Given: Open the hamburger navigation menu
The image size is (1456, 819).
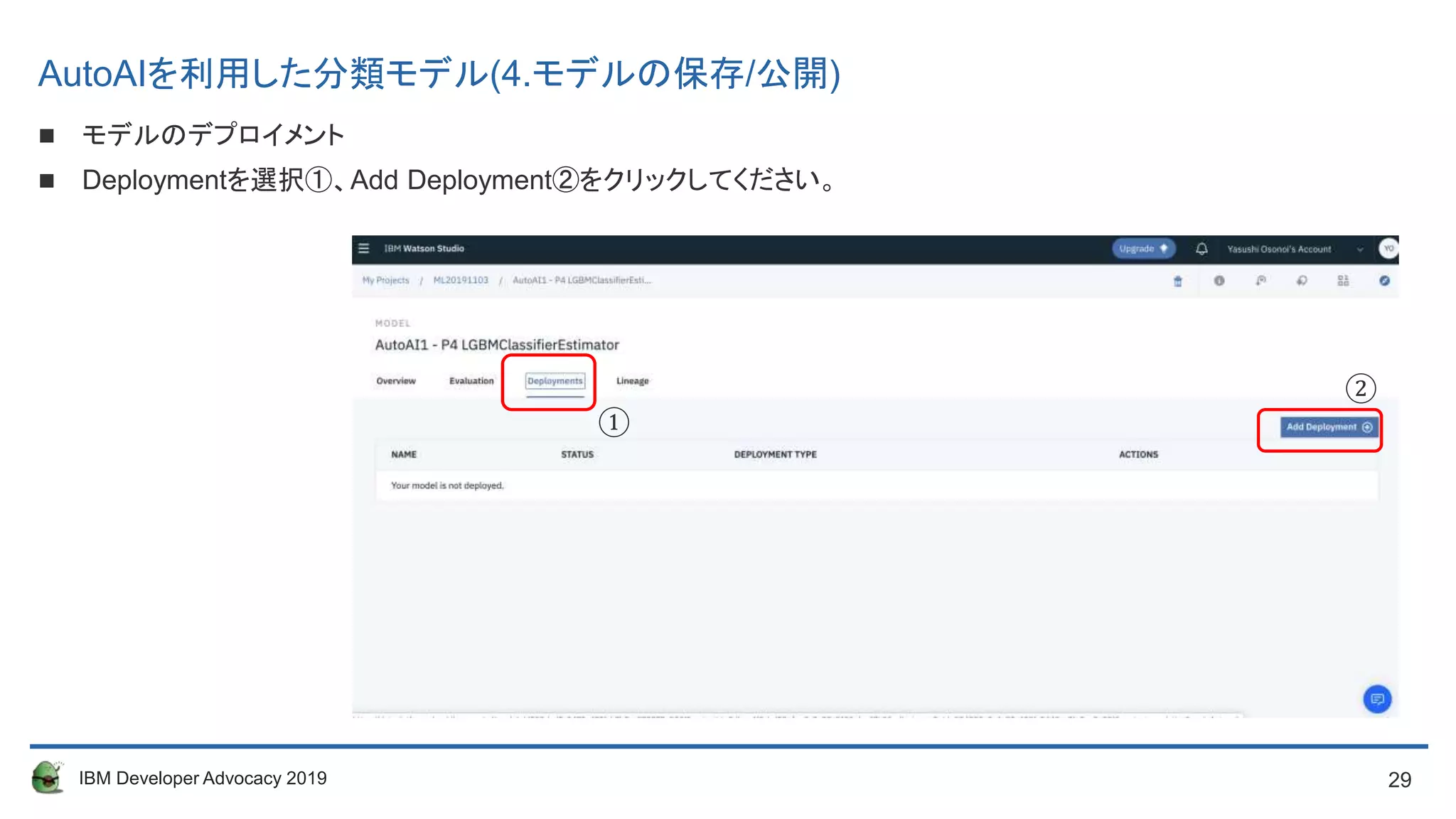Looking at the screenshot, I should (x=363, y=248).
